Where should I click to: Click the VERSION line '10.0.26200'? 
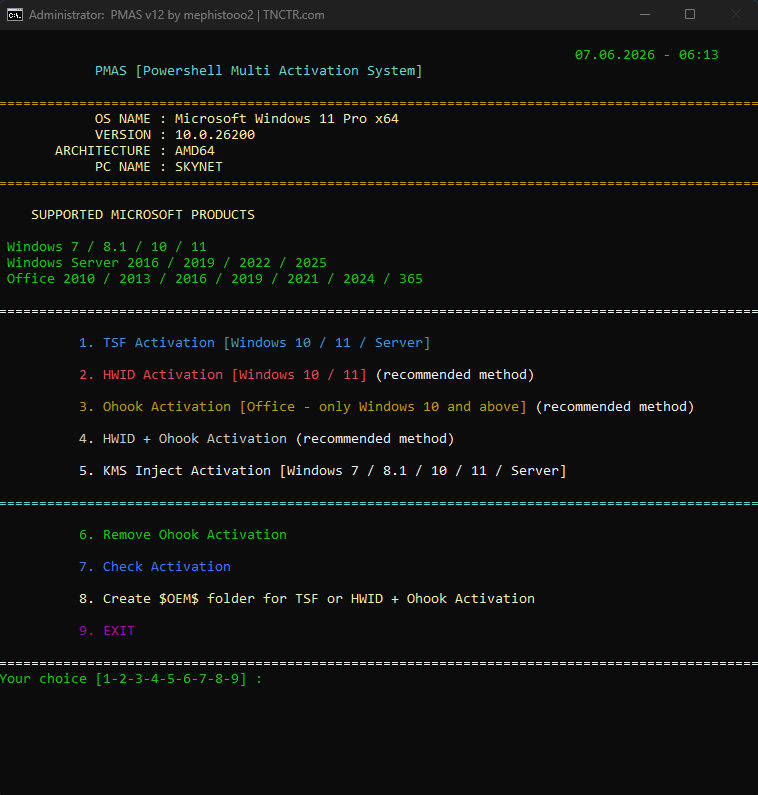pos(175,135)
